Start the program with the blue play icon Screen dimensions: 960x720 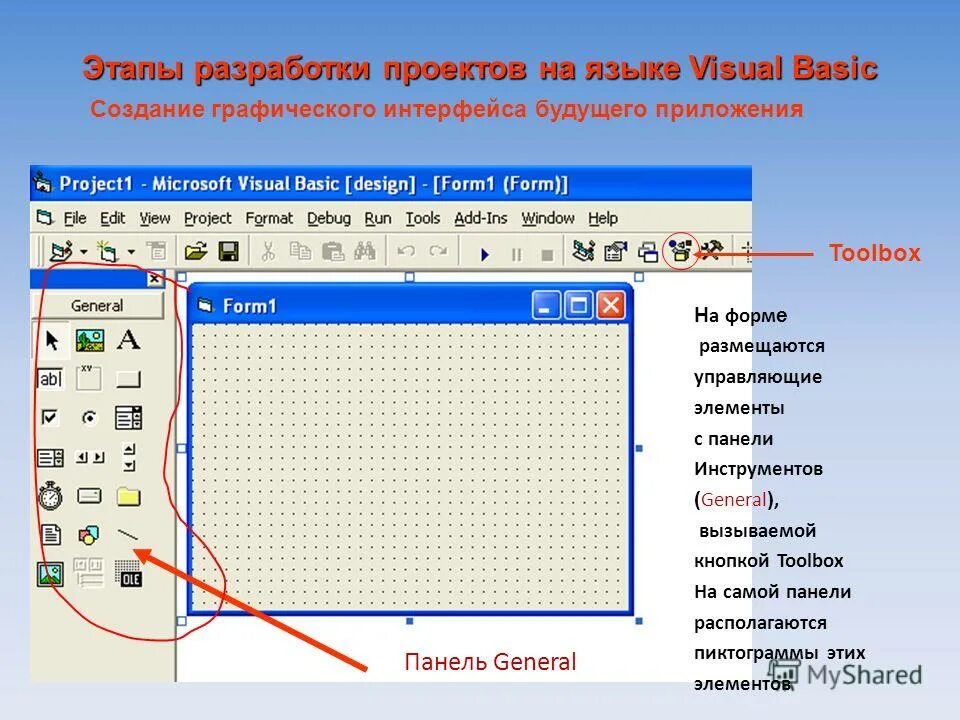point(485,253)
